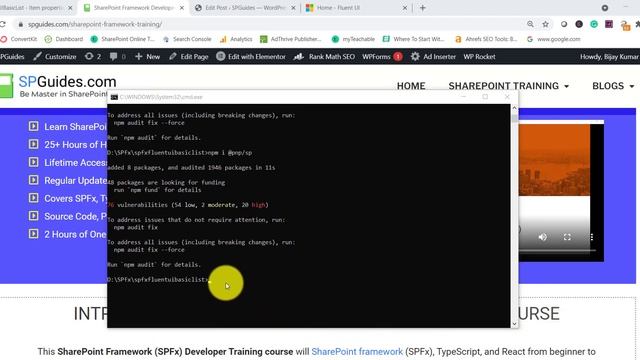Viewport: 640px width, 360px height.
Task: Open Ahrefs SEO Tools bookmark
Action: click(x=486, y=39)
